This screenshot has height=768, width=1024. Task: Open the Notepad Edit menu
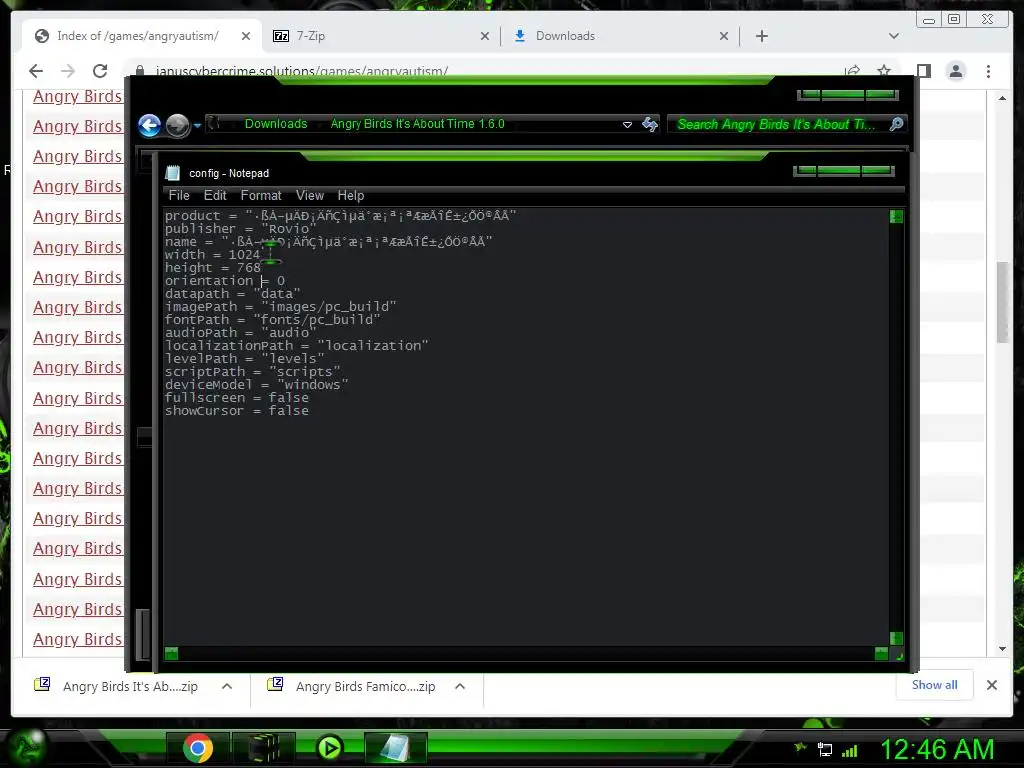[215, 195]
